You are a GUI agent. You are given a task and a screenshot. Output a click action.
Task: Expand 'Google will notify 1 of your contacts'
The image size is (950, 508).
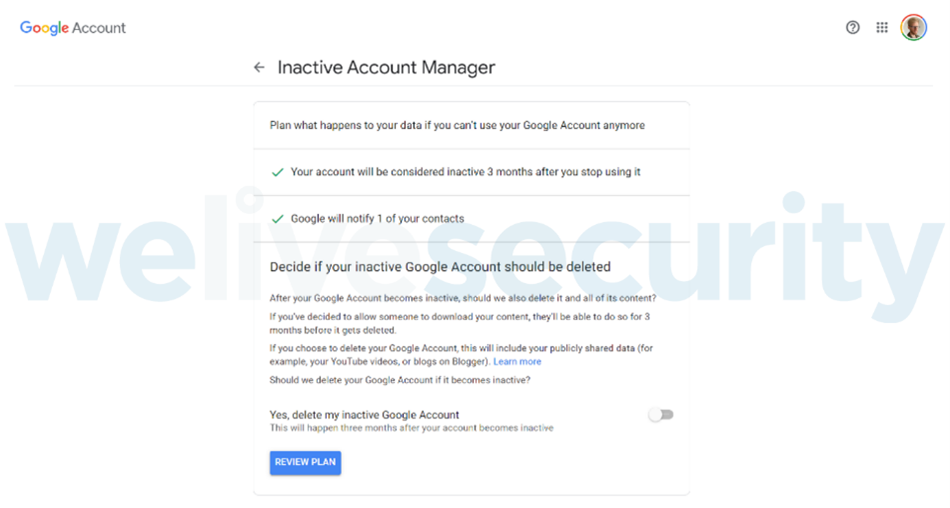click(377, 219)
